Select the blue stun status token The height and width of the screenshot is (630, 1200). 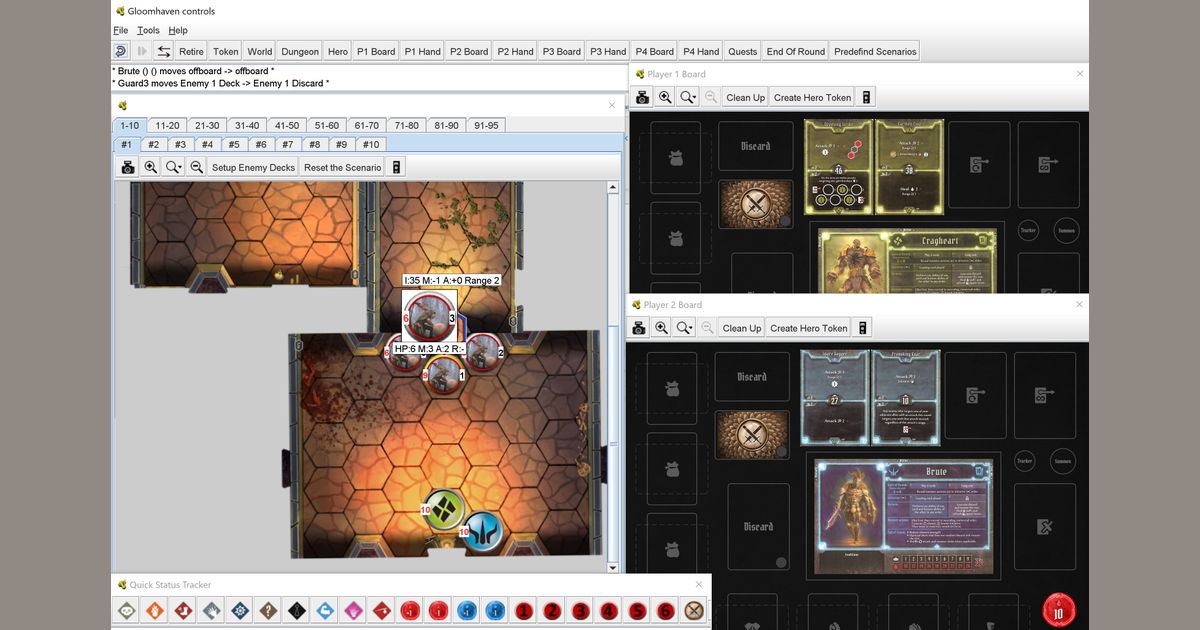239,609
